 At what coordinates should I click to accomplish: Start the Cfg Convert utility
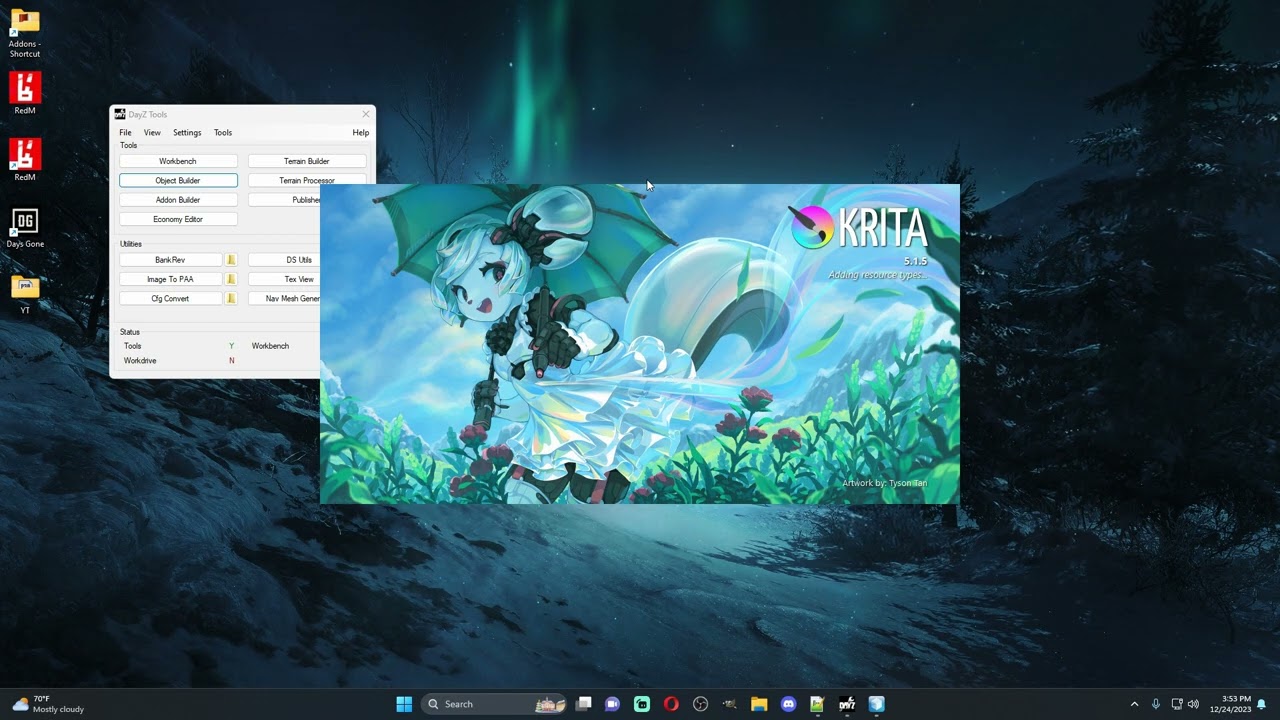pyautogui.click(x=170, y=298)
